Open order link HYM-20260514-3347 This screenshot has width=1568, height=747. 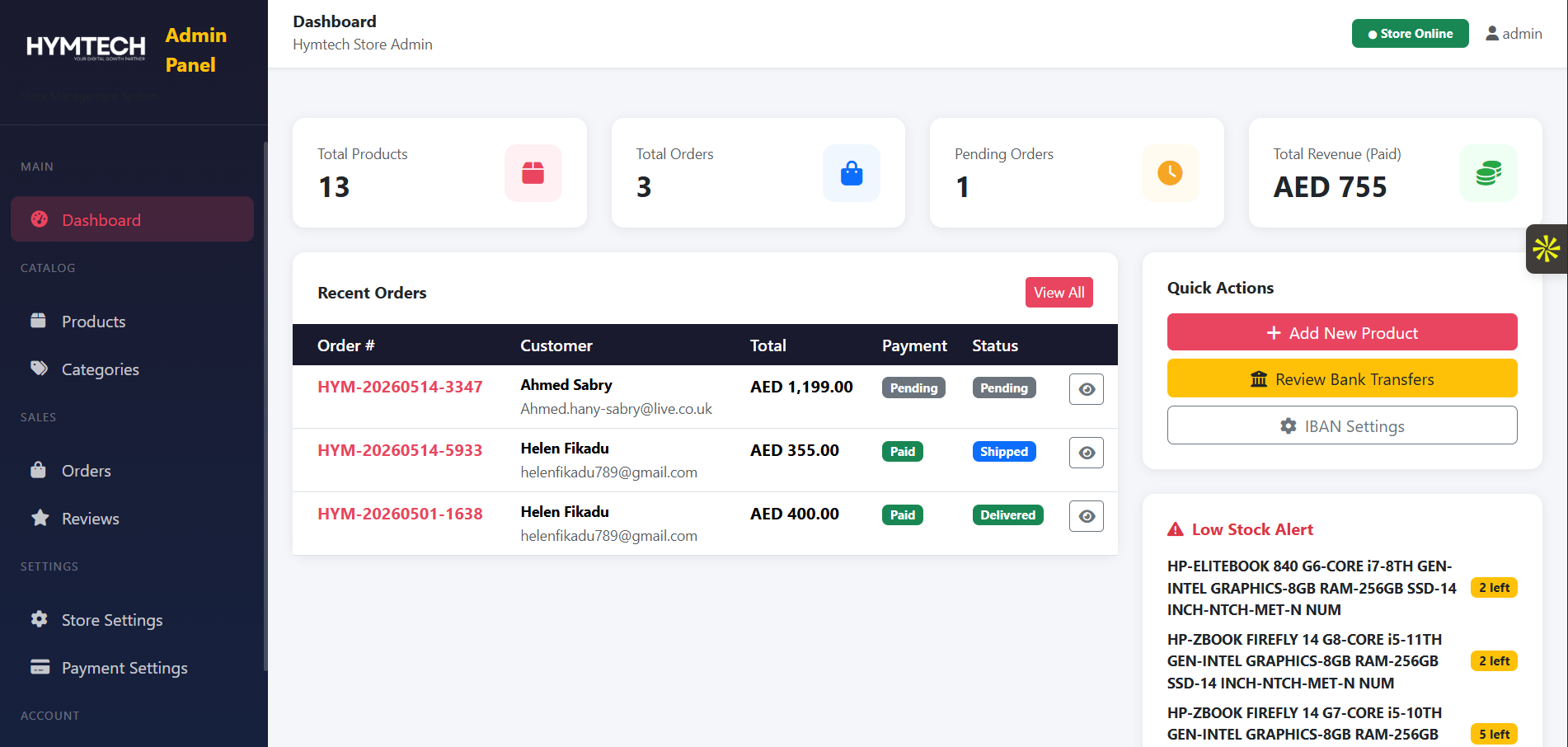[400, 387]
